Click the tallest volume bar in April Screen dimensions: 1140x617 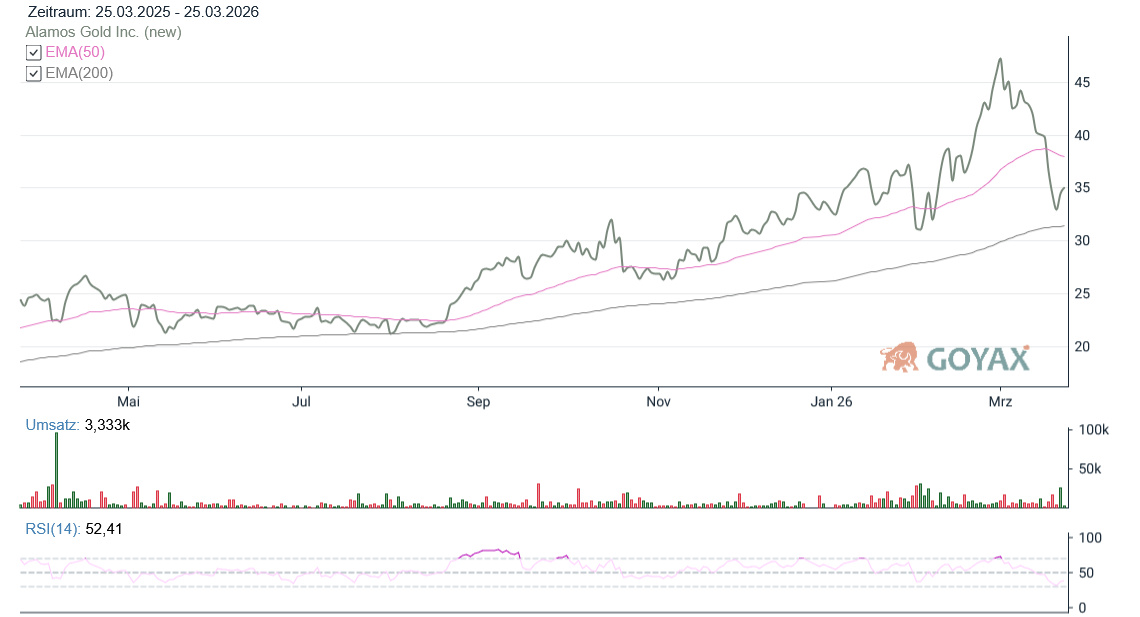(x=56, y=471)
